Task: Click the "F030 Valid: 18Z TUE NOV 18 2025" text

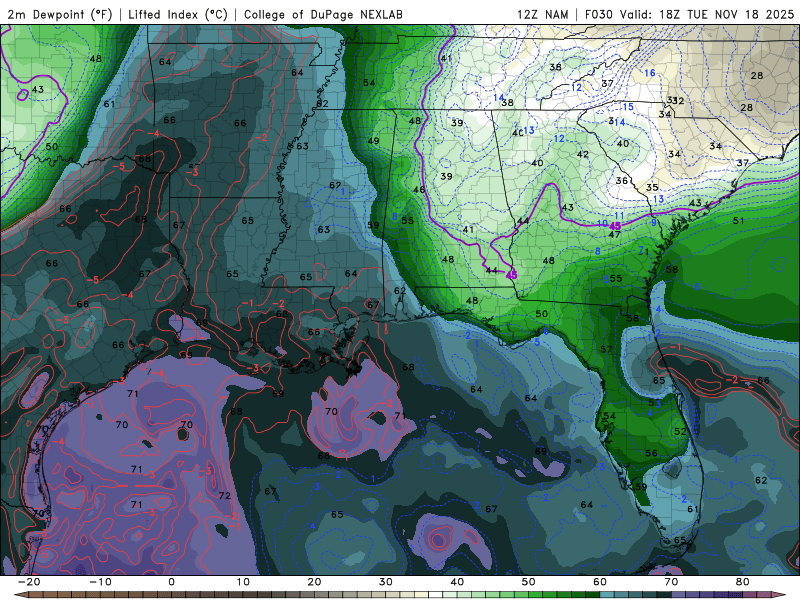Action: click(x=690, y=14)
